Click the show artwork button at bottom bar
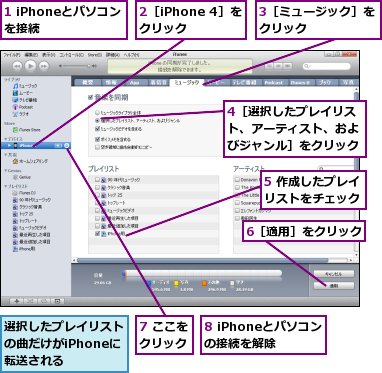Screen dimensions: 382x373 (57, 301)
